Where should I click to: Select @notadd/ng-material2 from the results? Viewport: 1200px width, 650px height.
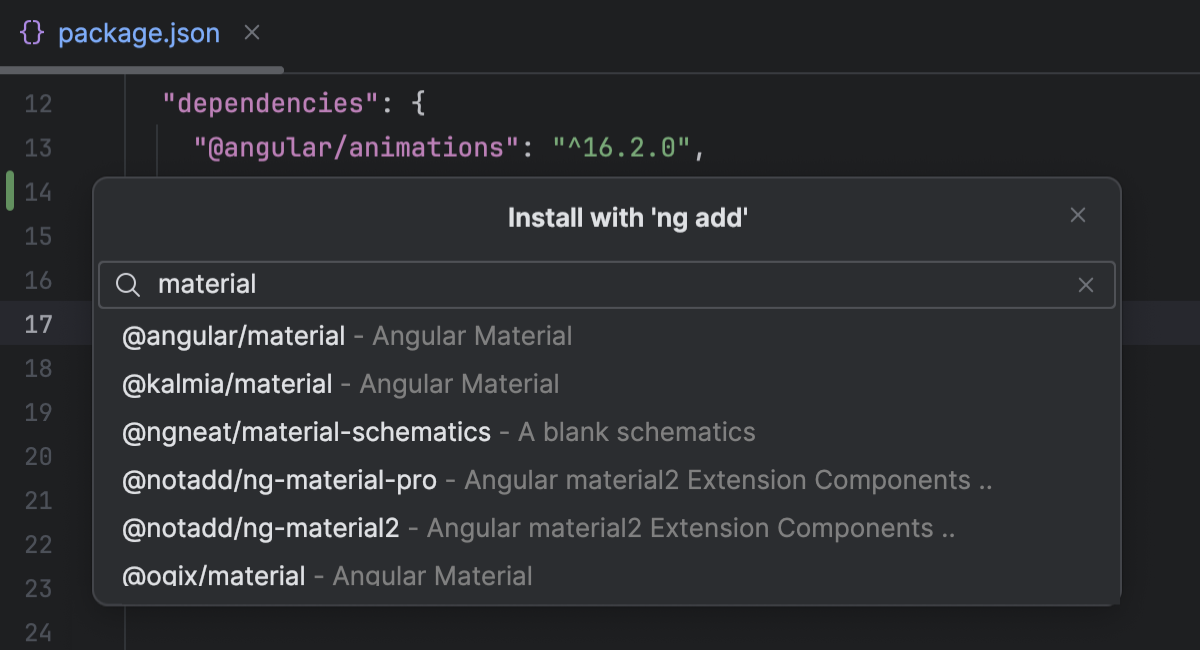(x=263, y=528)
